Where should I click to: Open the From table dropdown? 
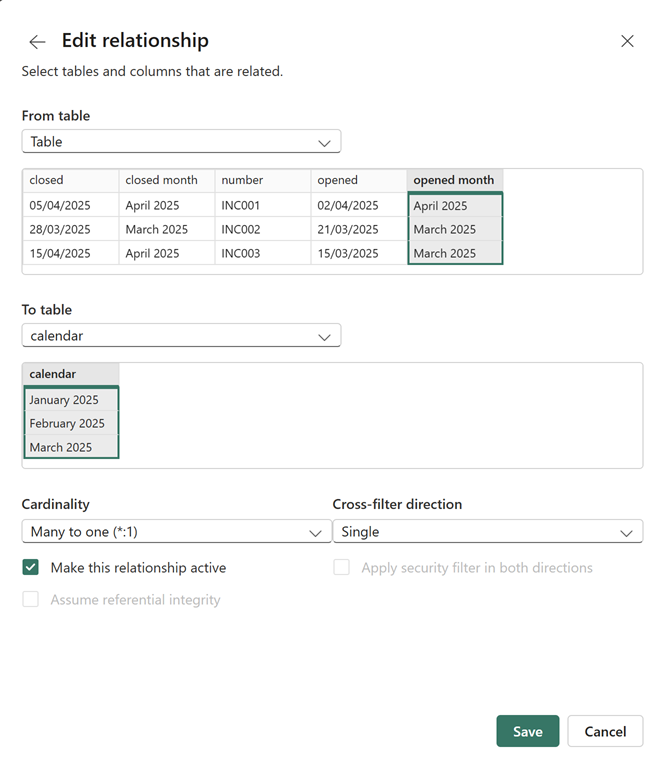tap(181, 142)
